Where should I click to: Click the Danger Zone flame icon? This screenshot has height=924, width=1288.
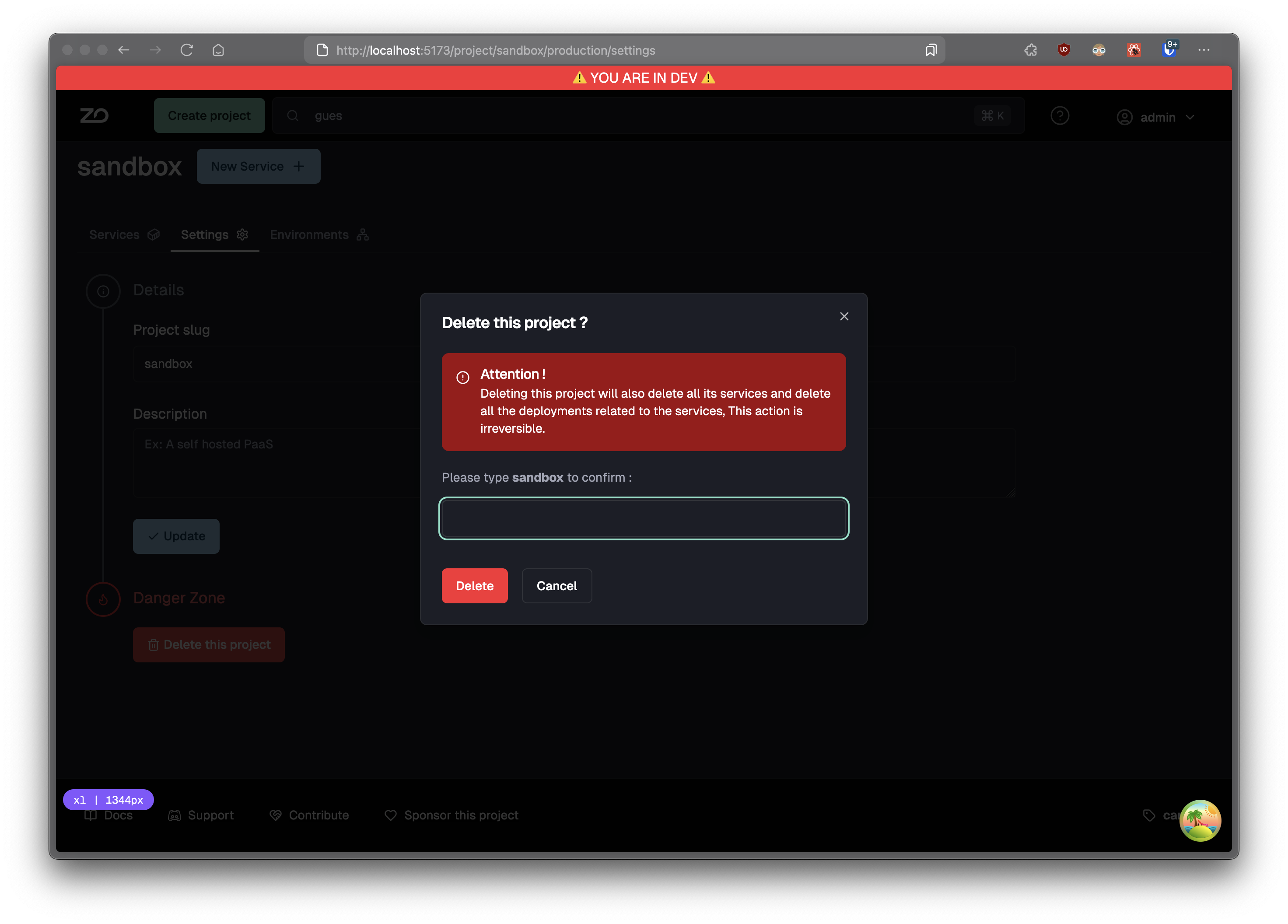(103, 599)
